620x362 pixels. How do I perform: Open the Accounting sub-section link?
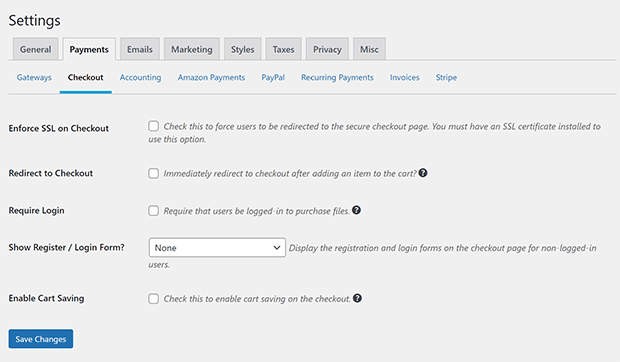coord(140,77)
